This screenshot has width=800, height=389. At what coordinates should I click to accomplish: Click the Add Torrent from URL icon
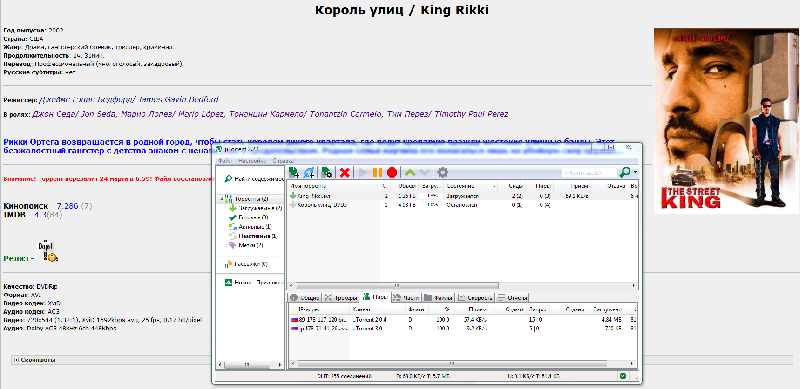coord(309,173)
